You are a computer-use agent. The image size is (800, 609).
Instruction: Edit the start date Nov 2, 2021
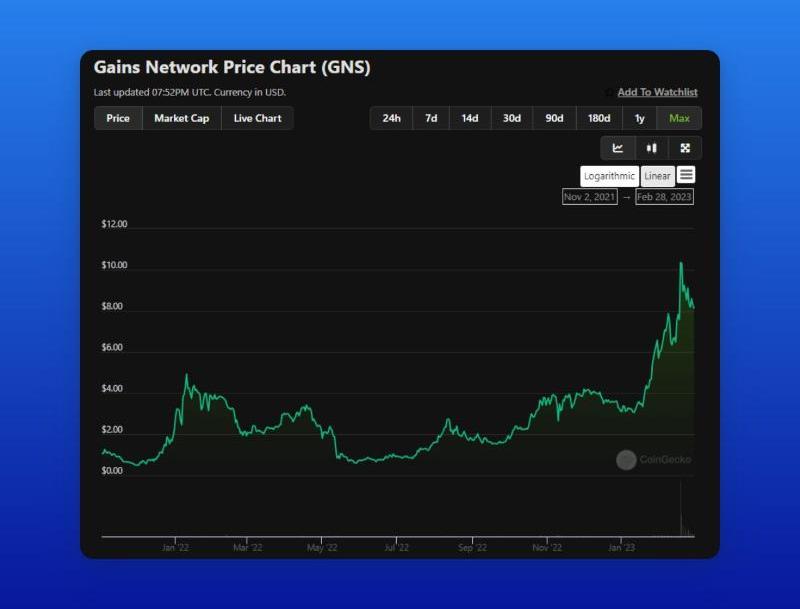[590, 197]
